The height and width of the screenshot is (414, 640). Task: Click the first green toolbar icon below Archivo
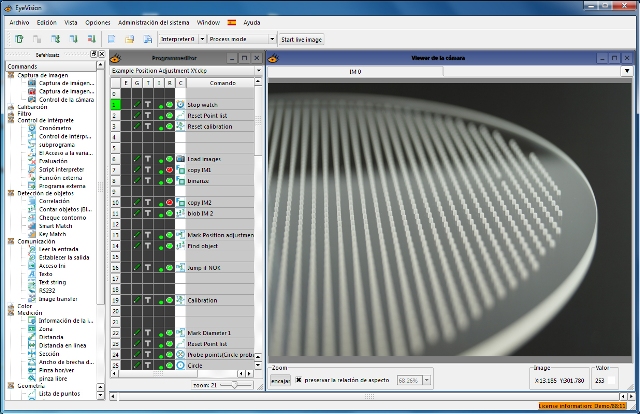[x=19, y=39]
